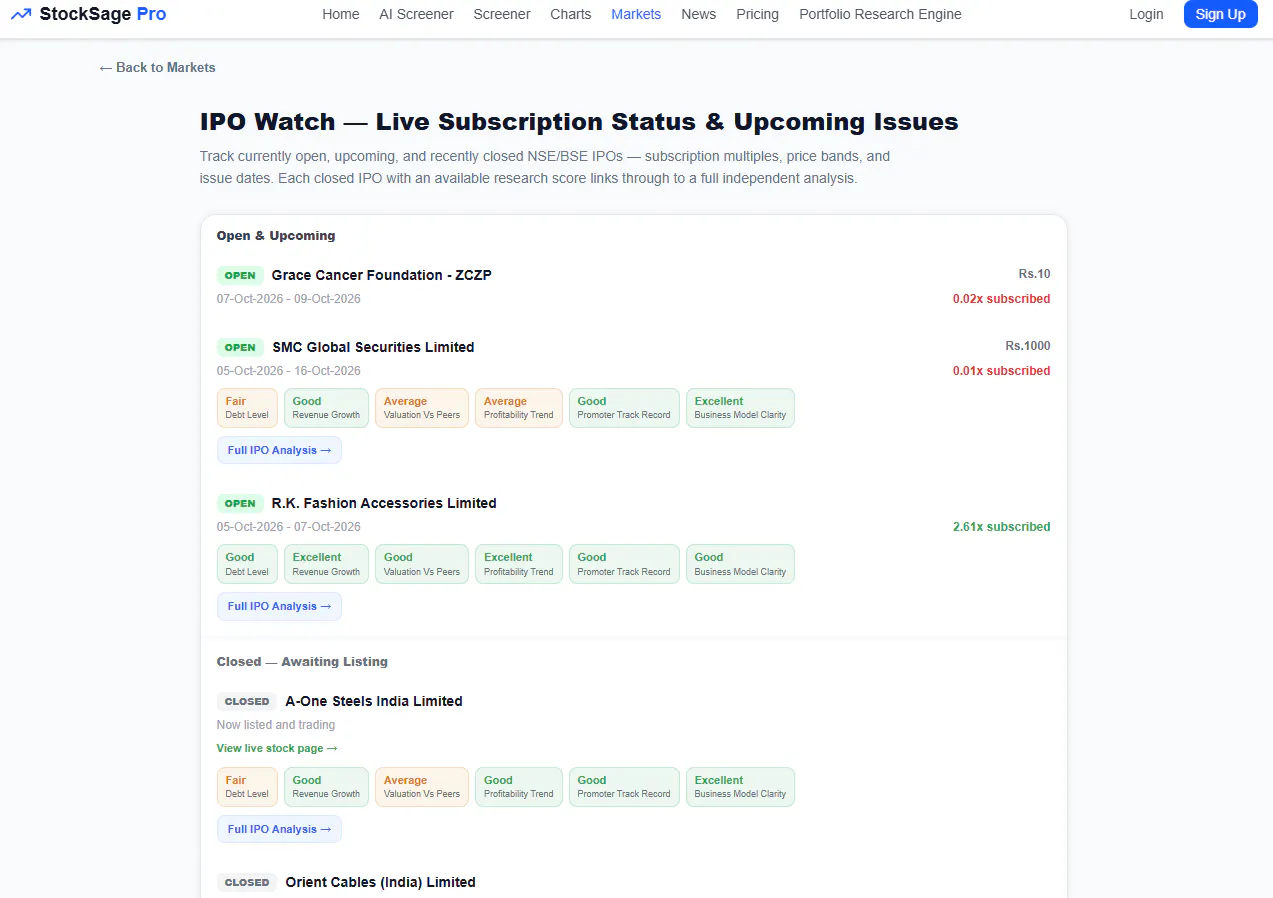
Task: Click the Orient Cables (India) Limited title
Action: 380,882
